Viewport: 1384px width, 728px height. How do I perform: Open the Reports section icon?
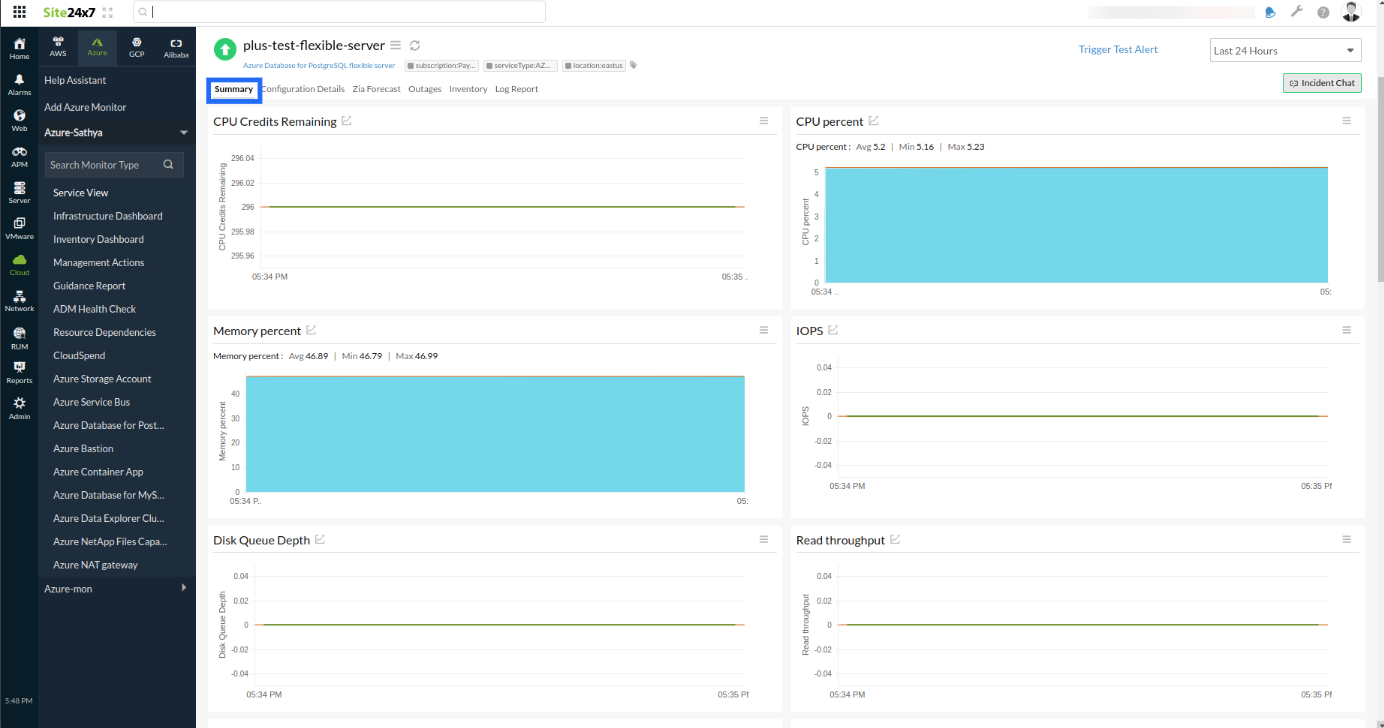[x=19, y=370]
